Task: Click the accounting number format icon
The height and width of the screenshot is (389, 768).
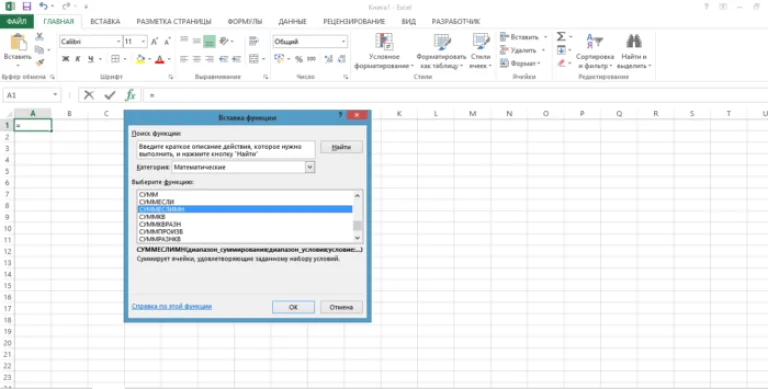Action: [279, 59]
